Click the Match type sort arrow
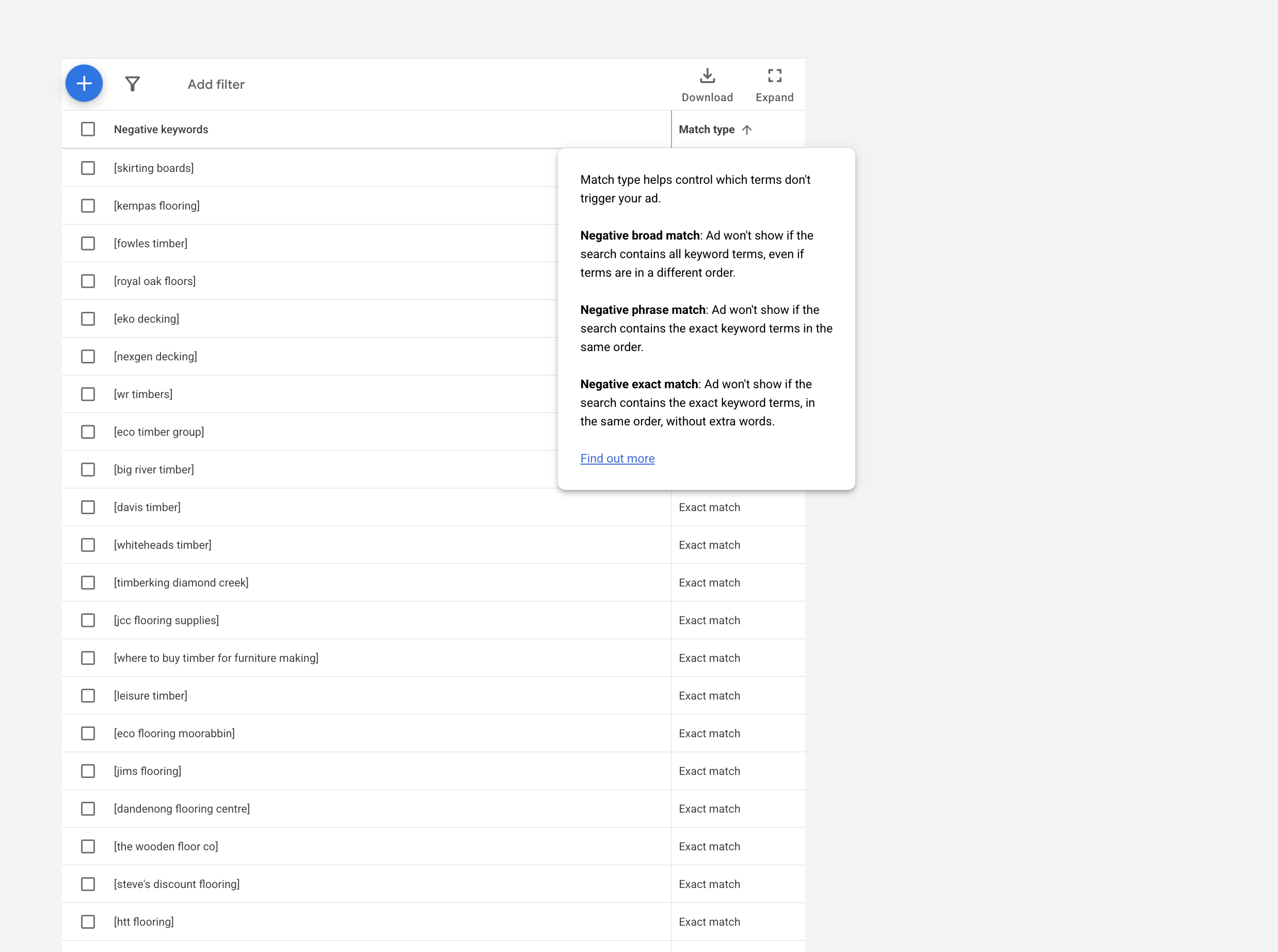This screenshot has width=1278, height=952. [747, 130]
